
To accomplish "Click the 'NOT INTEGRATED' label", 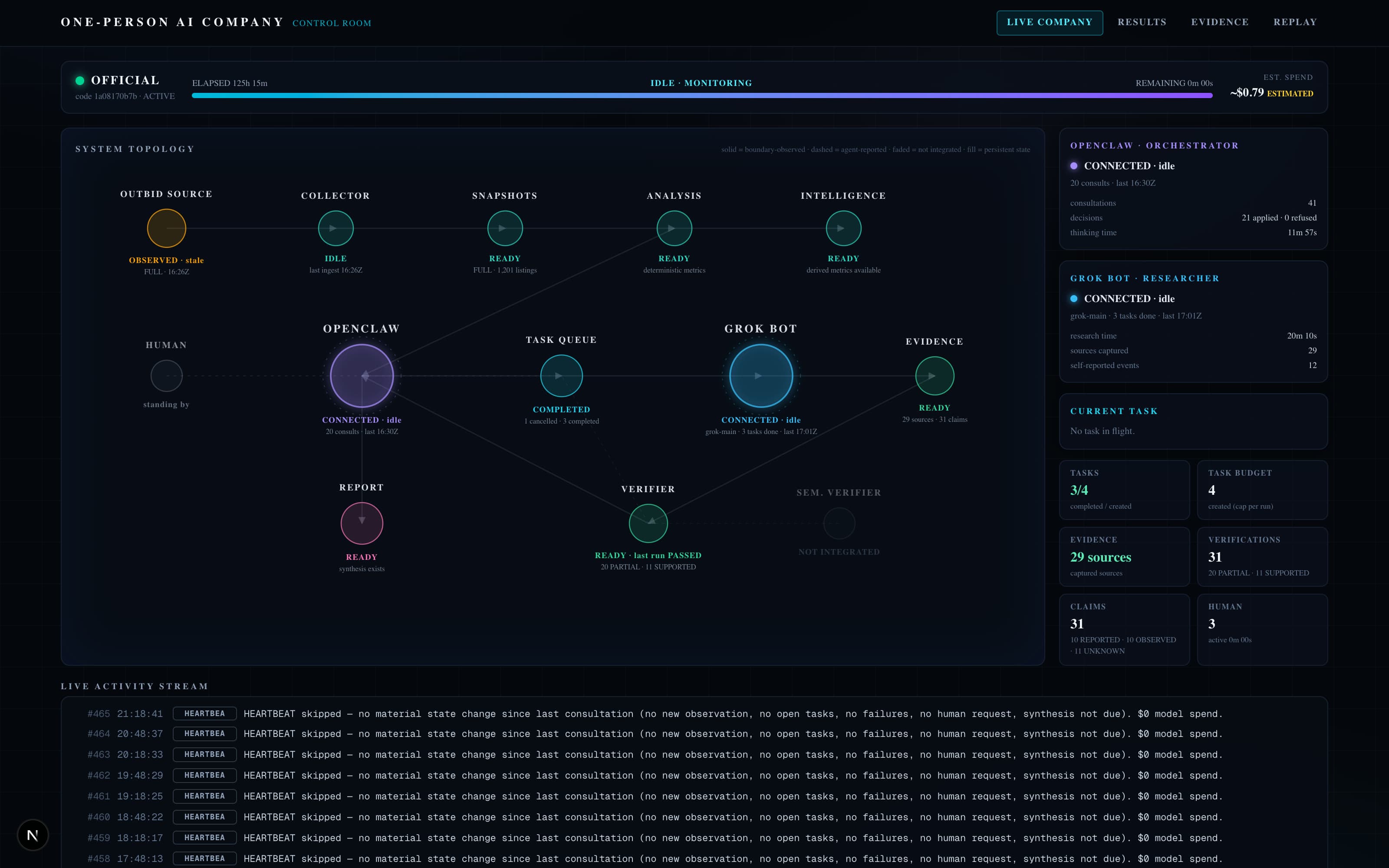I will (839, 552).
